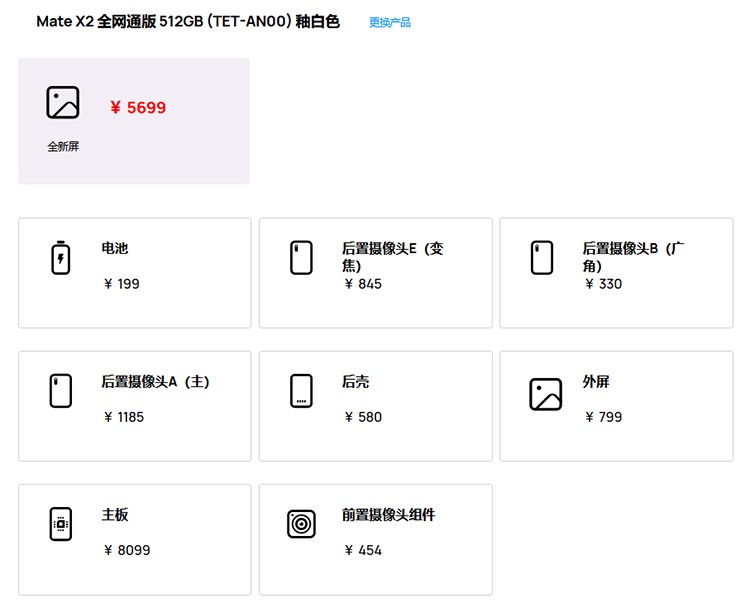The width and height of the screenshot is (750, 603).
Task: Select the red ¥ 5699 price
Action: (138, 108)
